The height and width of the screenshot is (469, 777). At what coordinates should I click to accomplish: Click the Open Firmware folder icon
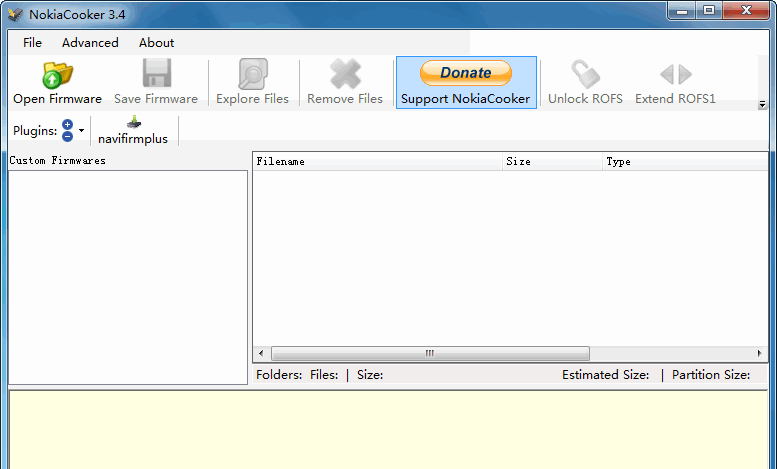click(x=57, y=75)
